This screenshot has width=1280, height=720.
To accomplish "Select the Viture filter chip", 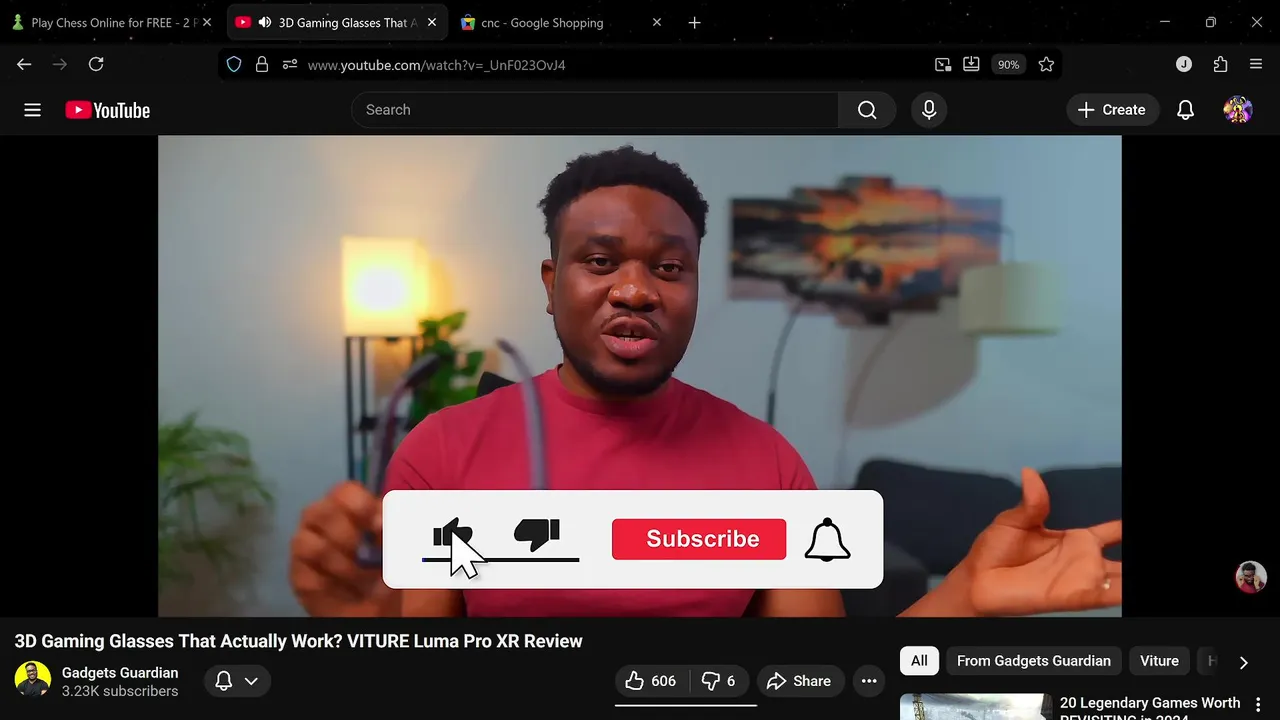I will pyautogui.click(x=1159, y=661).
